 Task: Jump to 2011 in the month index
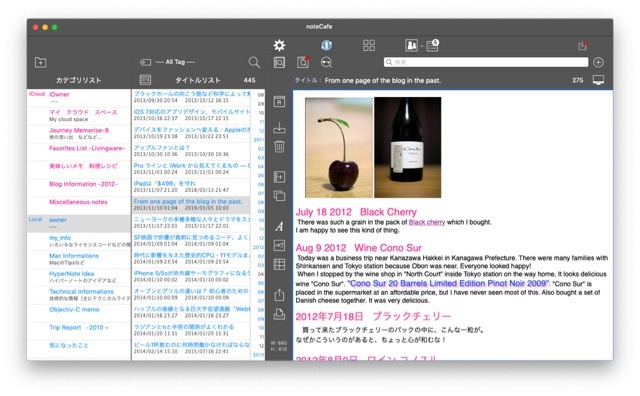point(259,140)
